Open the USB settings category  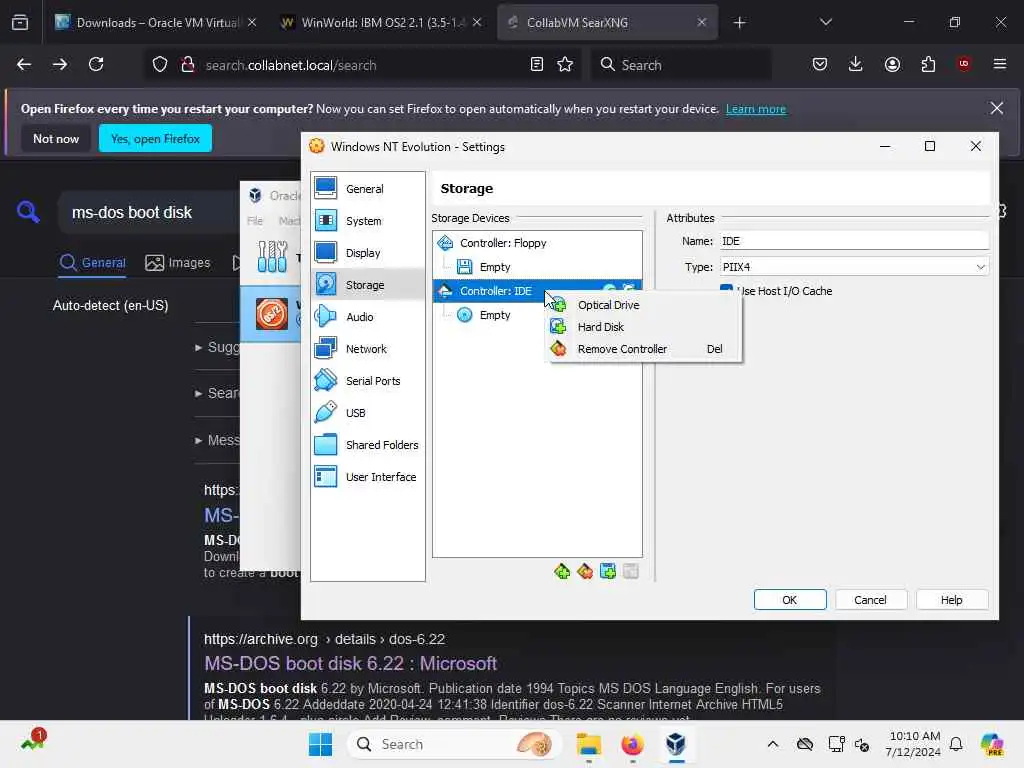click(x=368, y=413)
